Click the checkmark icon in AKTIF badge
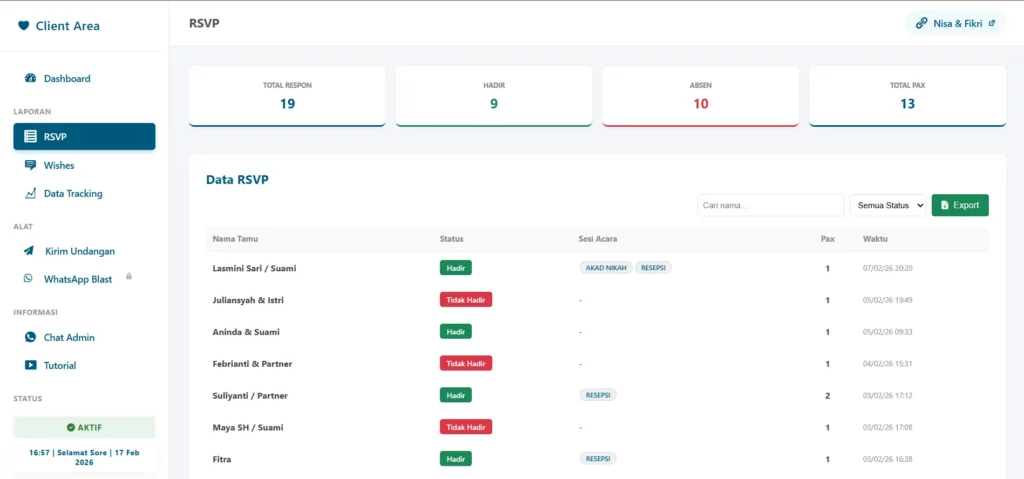 (x=71, y=427)
